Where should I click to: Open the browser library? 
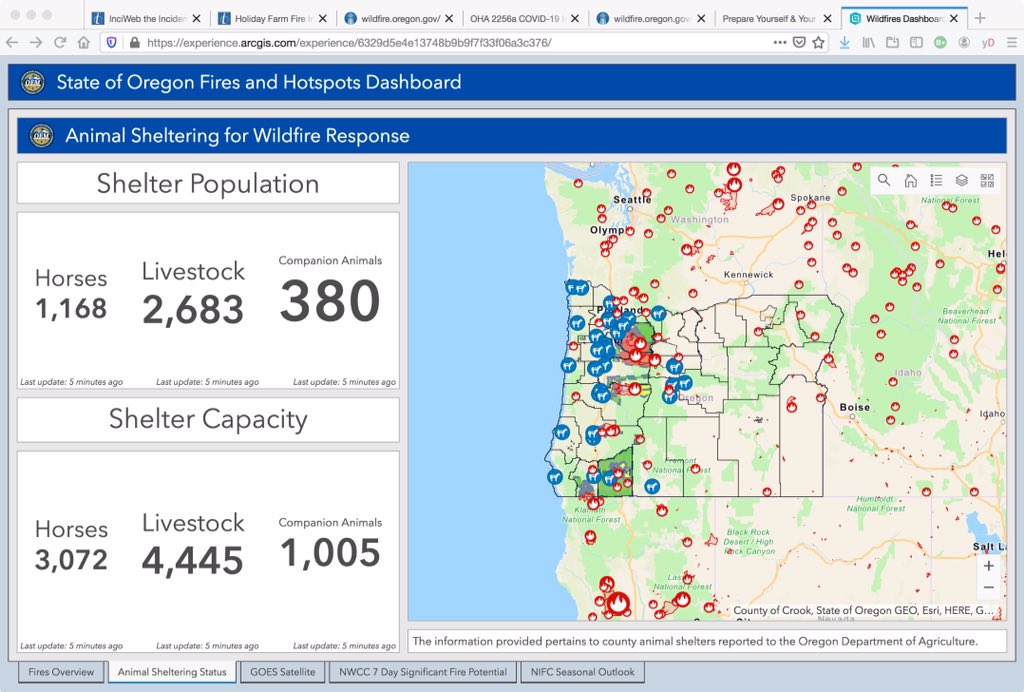pyautogui.click(x=869, y=42)
